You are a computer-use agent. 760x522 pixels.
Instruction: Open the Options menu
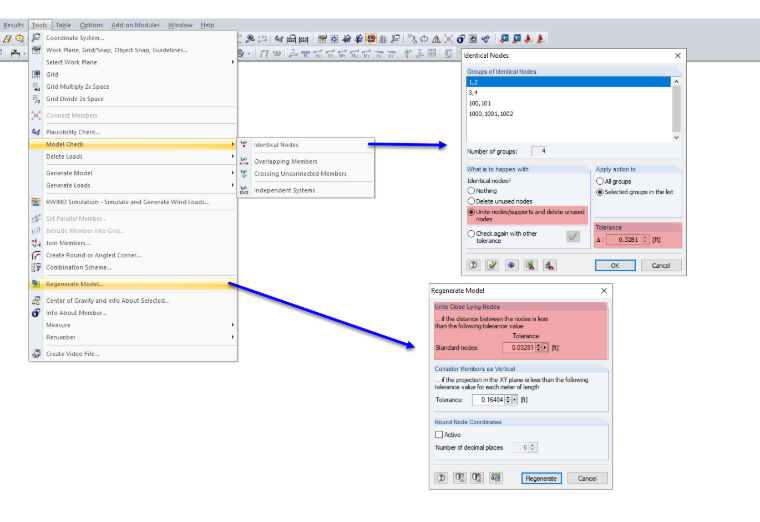point(92,25)
